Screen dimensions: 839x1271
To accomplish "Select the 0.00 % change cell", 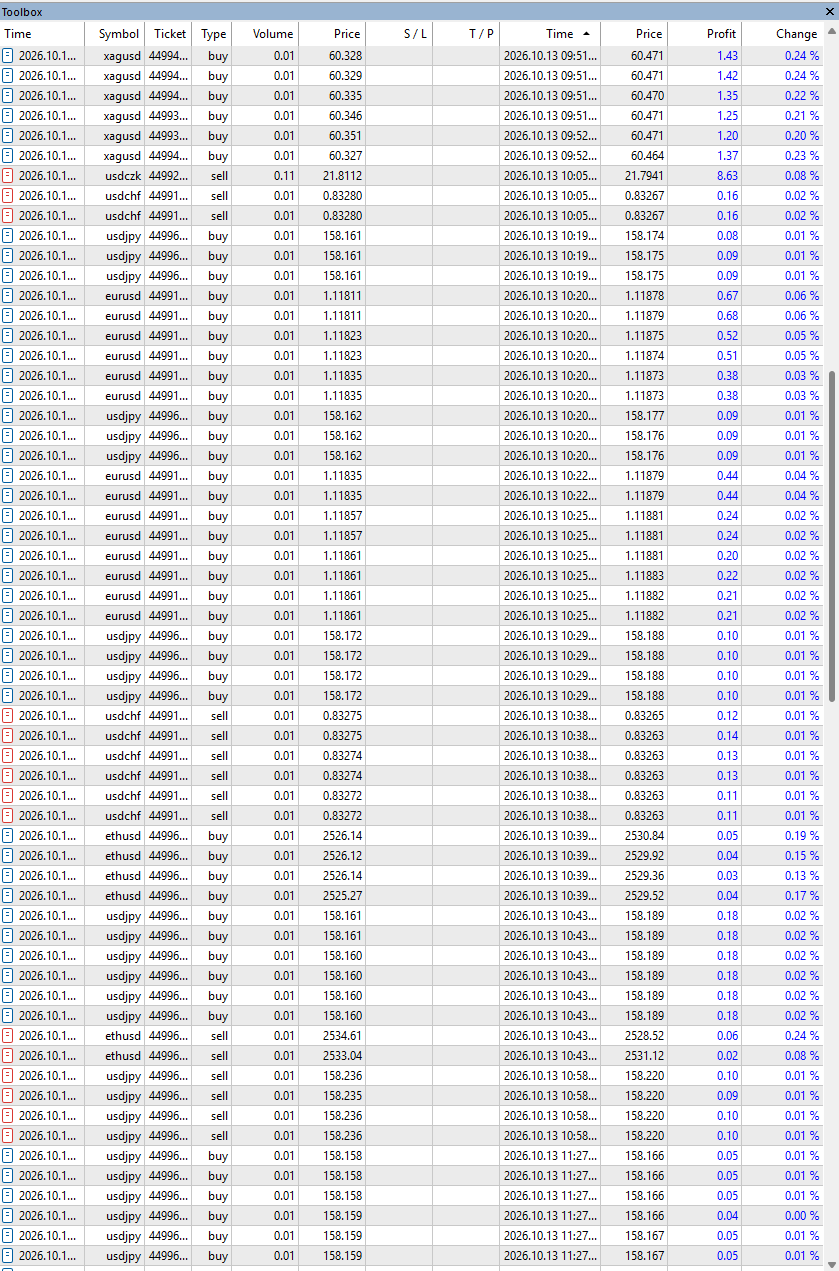I will [801, 1216].
